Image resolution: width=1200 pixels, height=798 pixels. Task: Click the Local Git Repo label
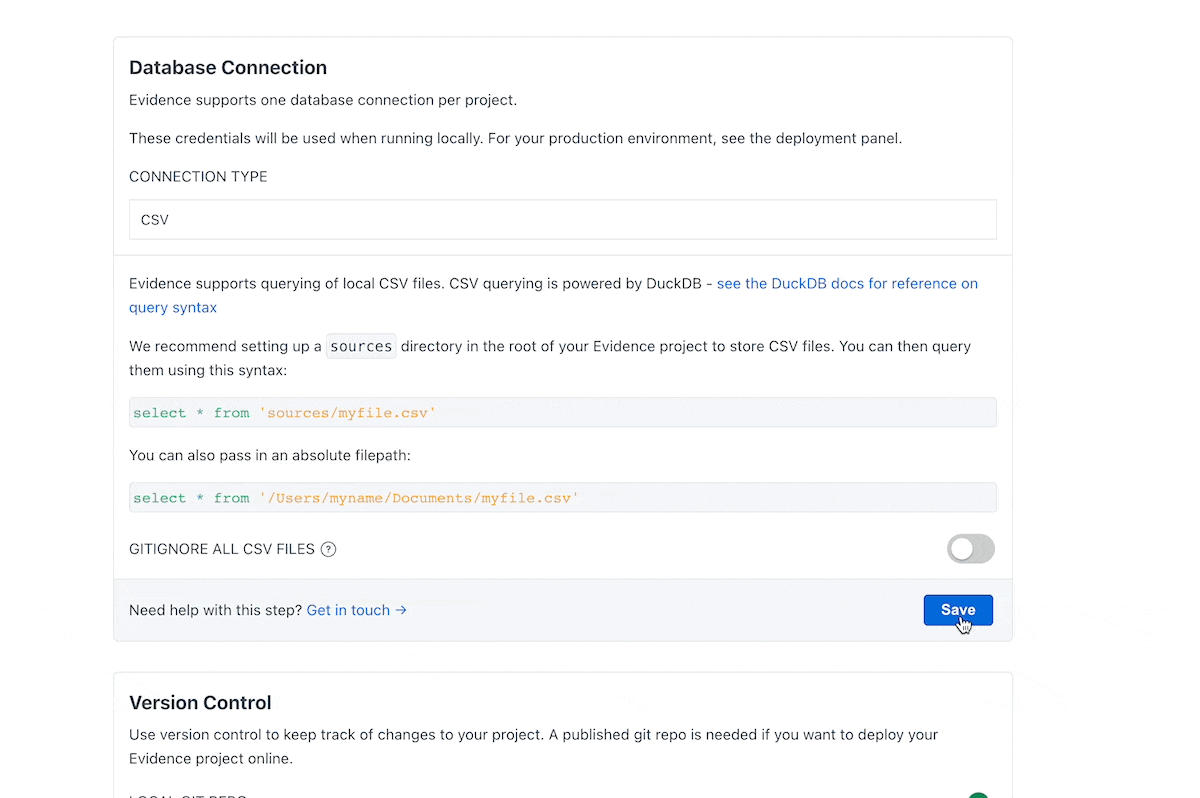185,795
